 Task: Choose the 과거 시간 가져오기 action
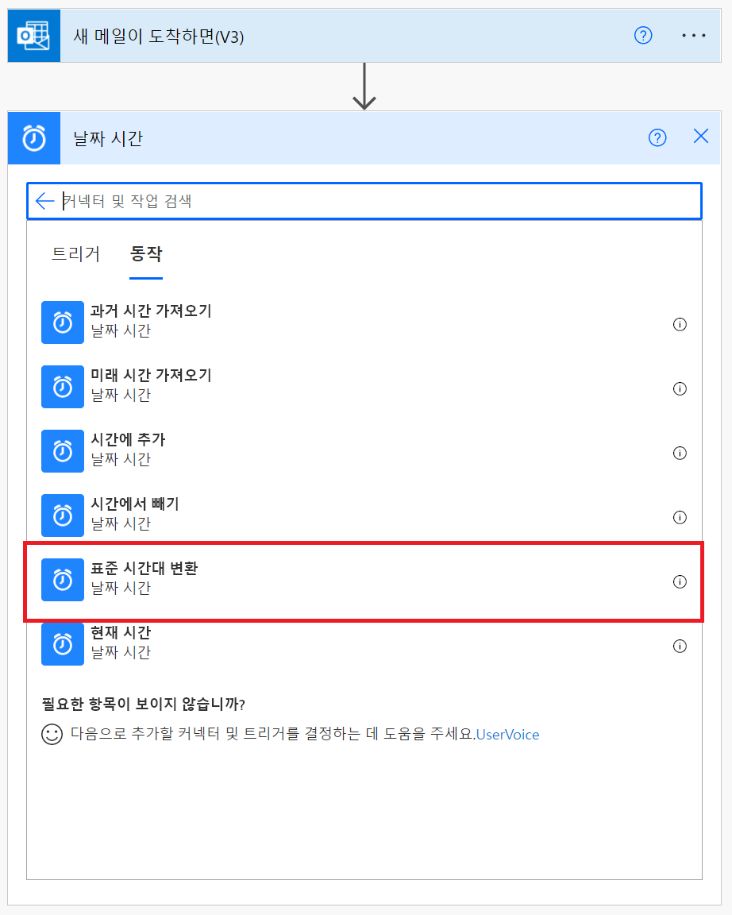(364, 321)
